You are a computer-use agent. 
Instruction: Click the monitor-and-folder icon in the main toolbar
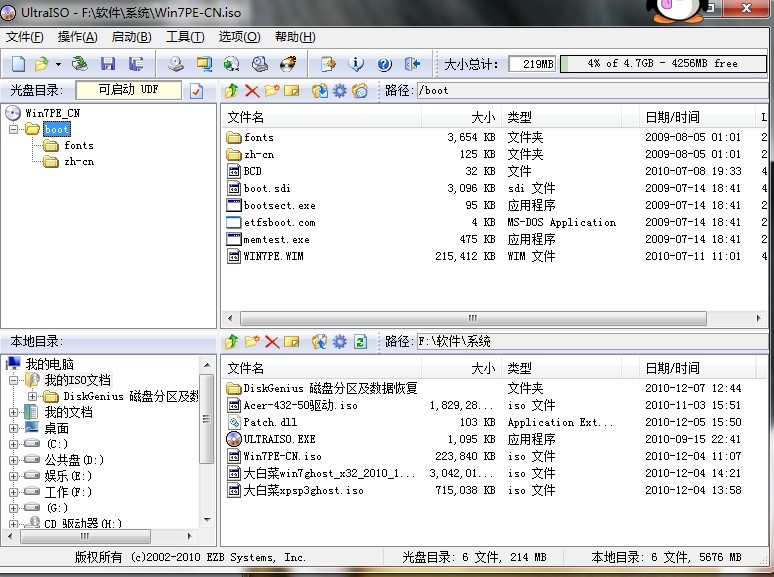tap(204, 64)
